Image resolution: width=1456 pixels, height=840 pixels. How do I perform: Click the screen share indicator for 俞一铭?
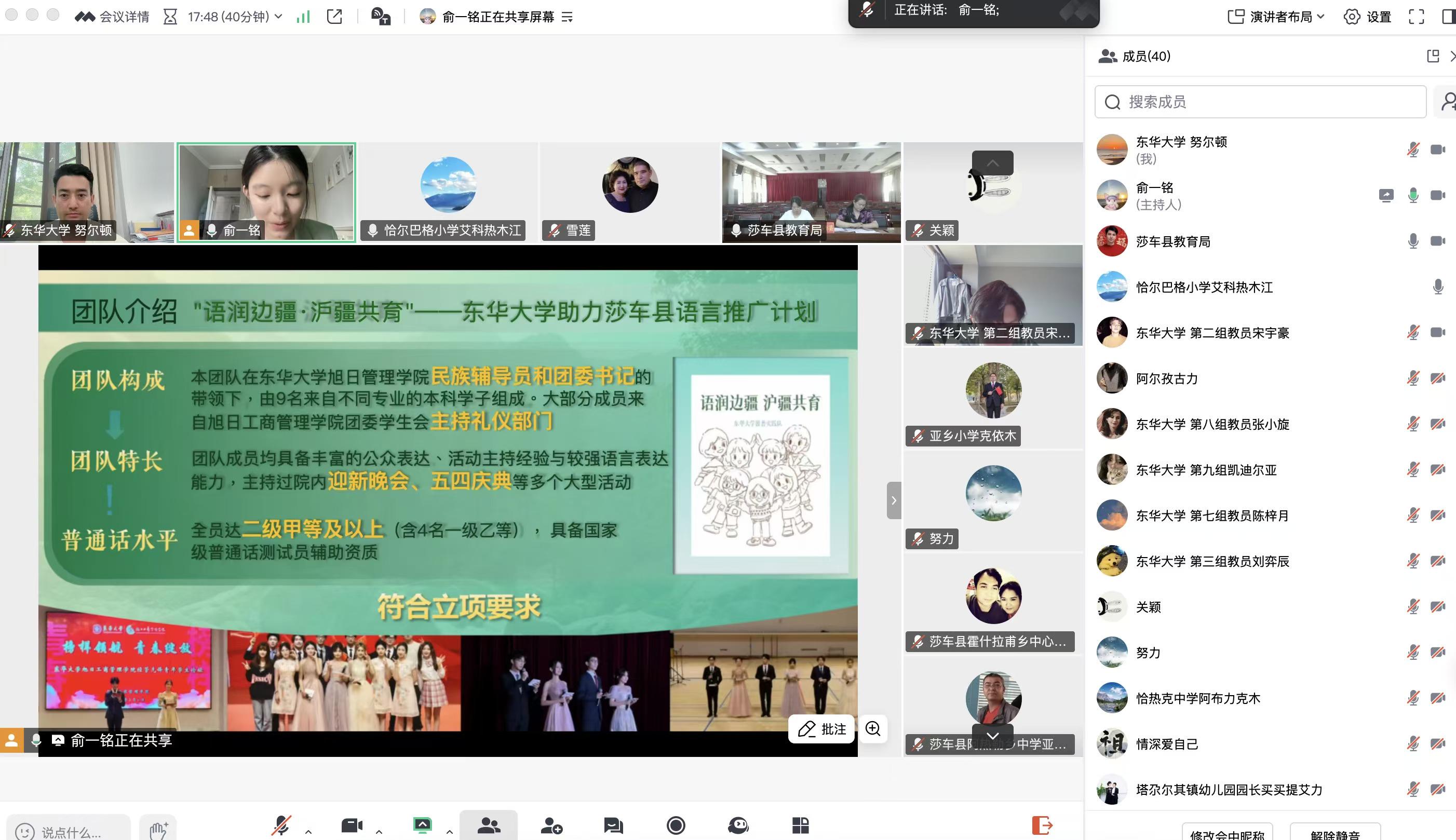pos(1386,195)
